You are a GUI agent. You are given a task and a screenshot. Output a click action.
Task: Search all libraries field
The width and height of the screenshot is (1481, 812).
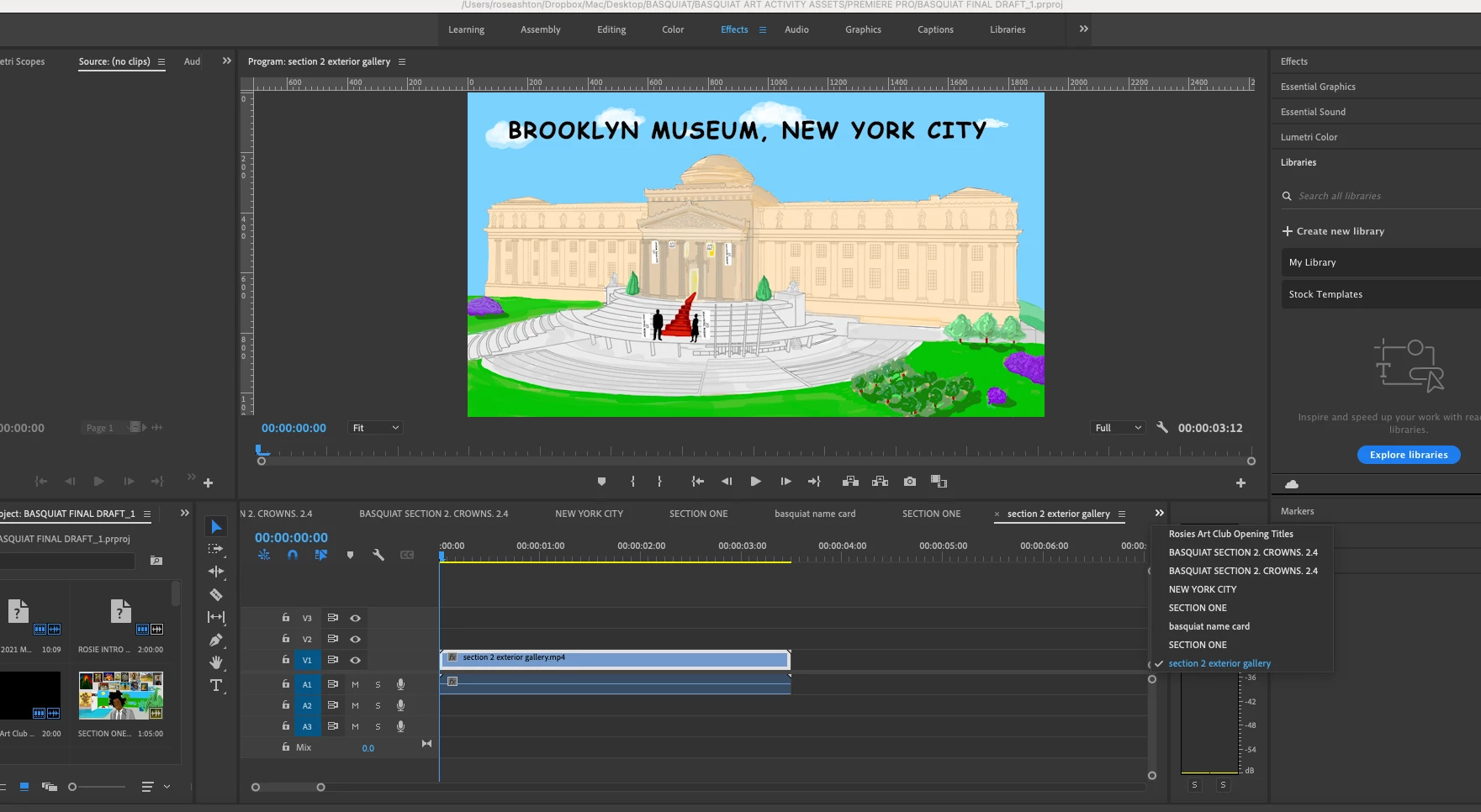pos(1379,196)
